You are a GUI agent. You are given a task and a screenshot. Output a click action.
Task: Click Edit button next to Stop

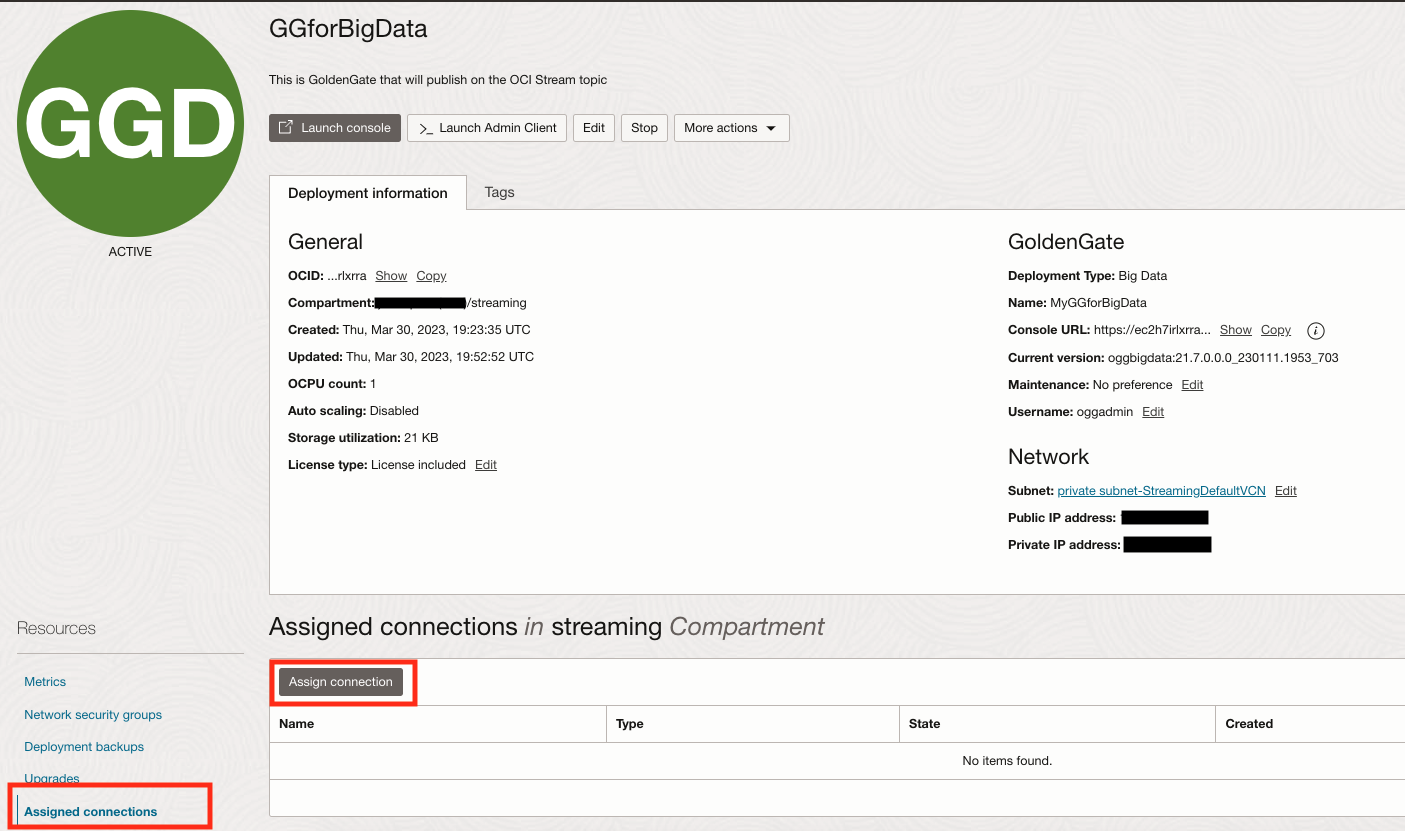594,128
